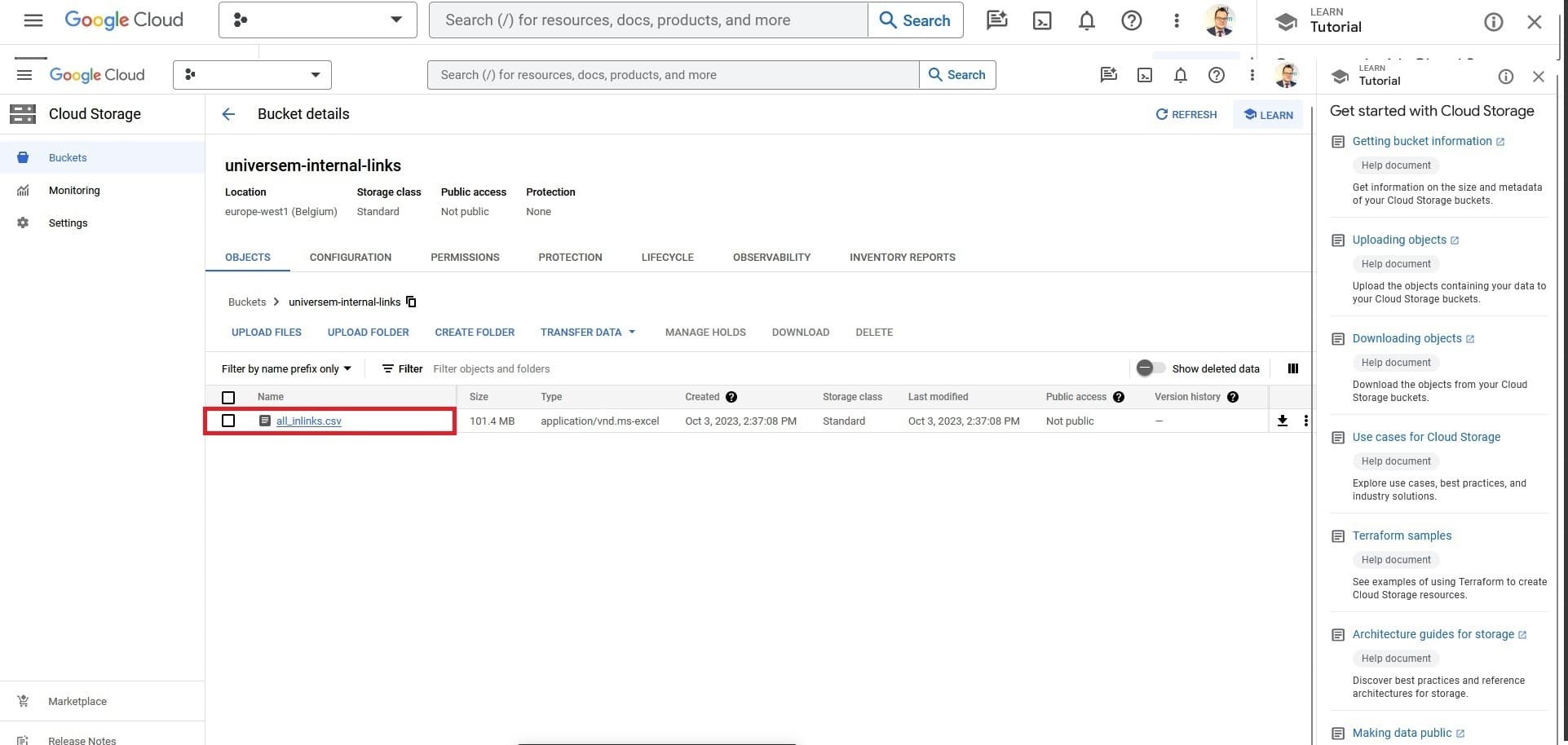Click the Upload Files button
The width and height of the screenshot is (1568, 745).
pos(266,333)
